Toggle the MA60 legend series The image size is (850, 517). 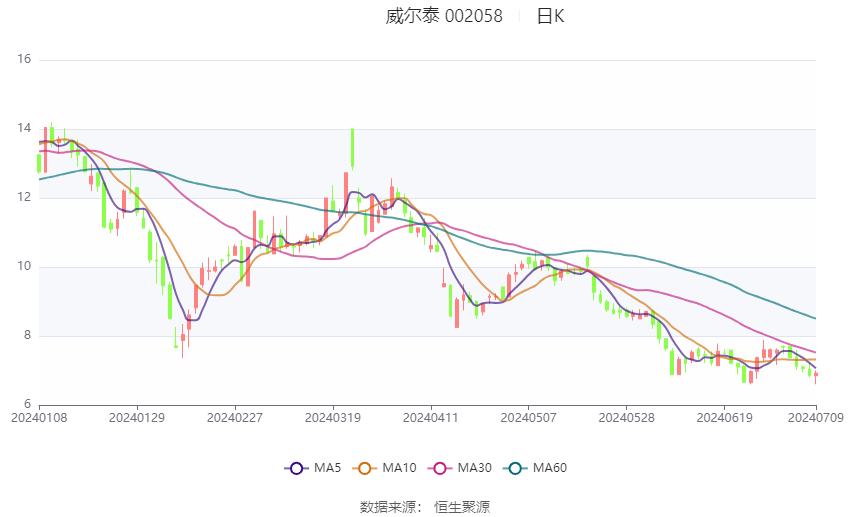pyautogui.click(x=535, y=468)
